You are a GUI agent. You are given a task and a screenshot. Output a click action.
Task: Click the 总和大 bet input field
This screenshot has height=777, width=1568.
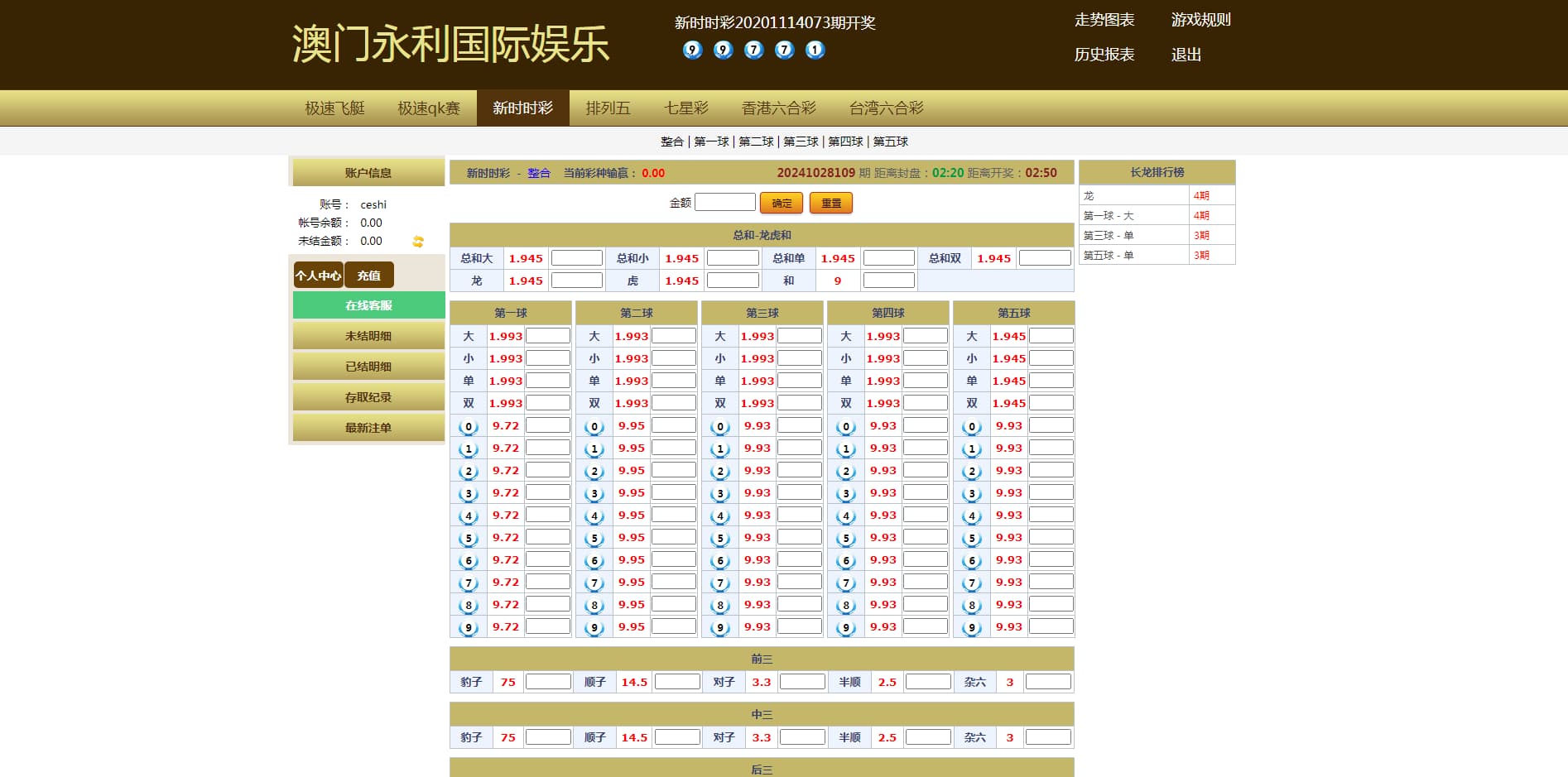click(576, 258)
